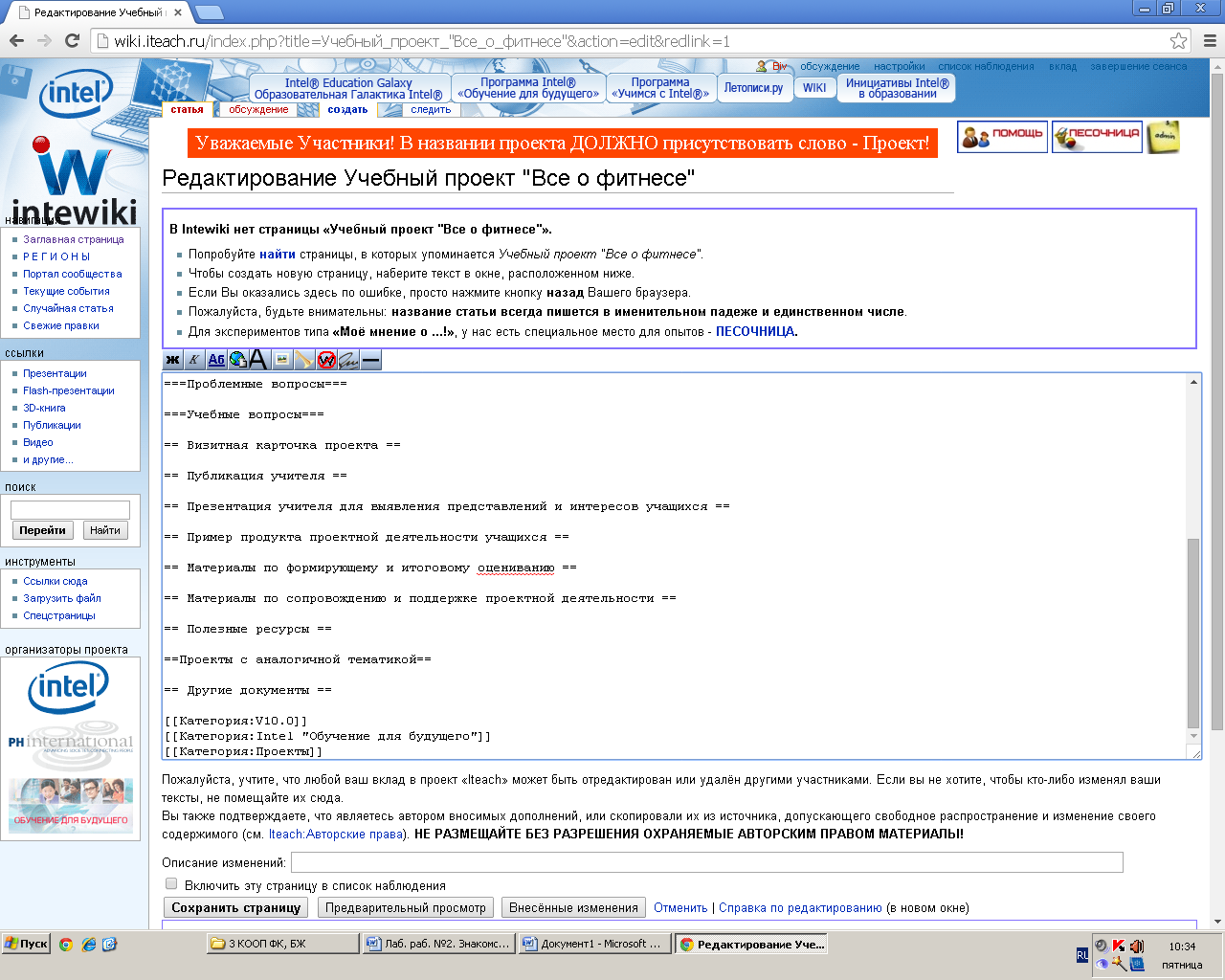The width and height of the screenshot is (1225, 980).
Task: Insert media file with the horn icon
Action: (x=304, y=360)
